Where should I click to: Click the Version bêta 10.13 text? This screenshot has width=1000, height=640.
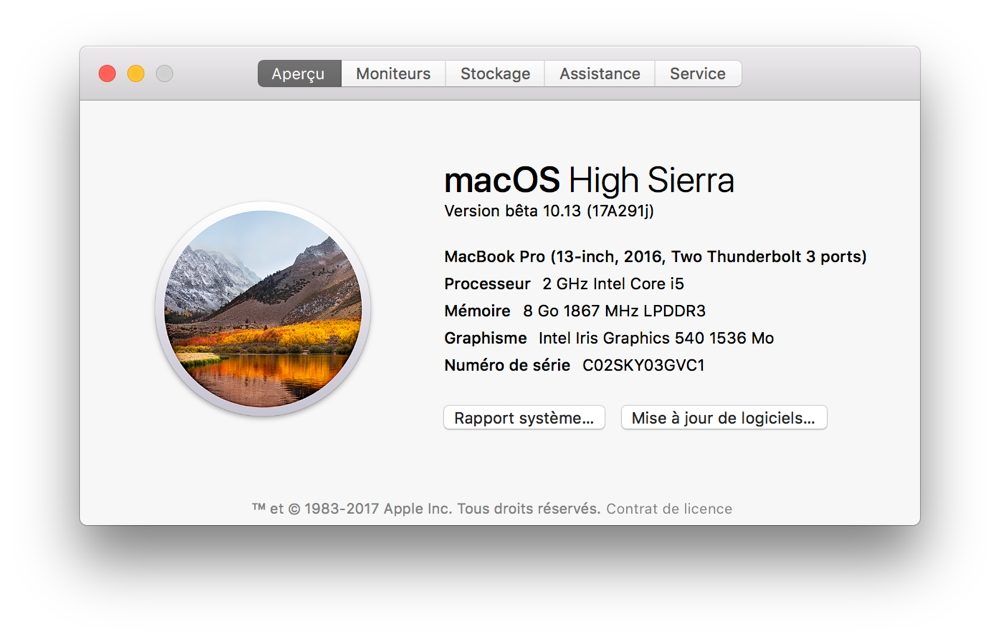(x=548, y=211)
